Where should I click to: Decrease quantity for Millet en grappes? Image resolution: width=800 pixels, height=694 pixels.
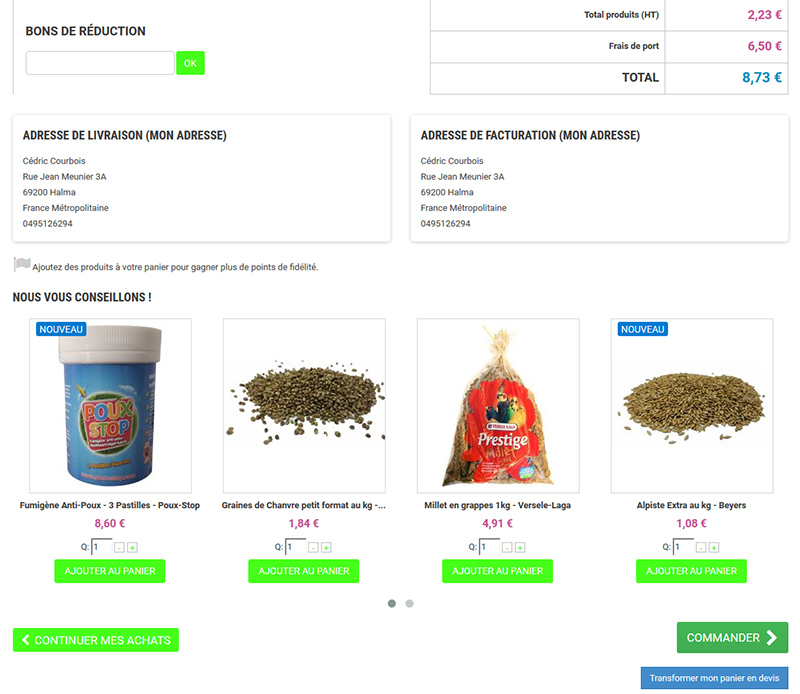507,548
